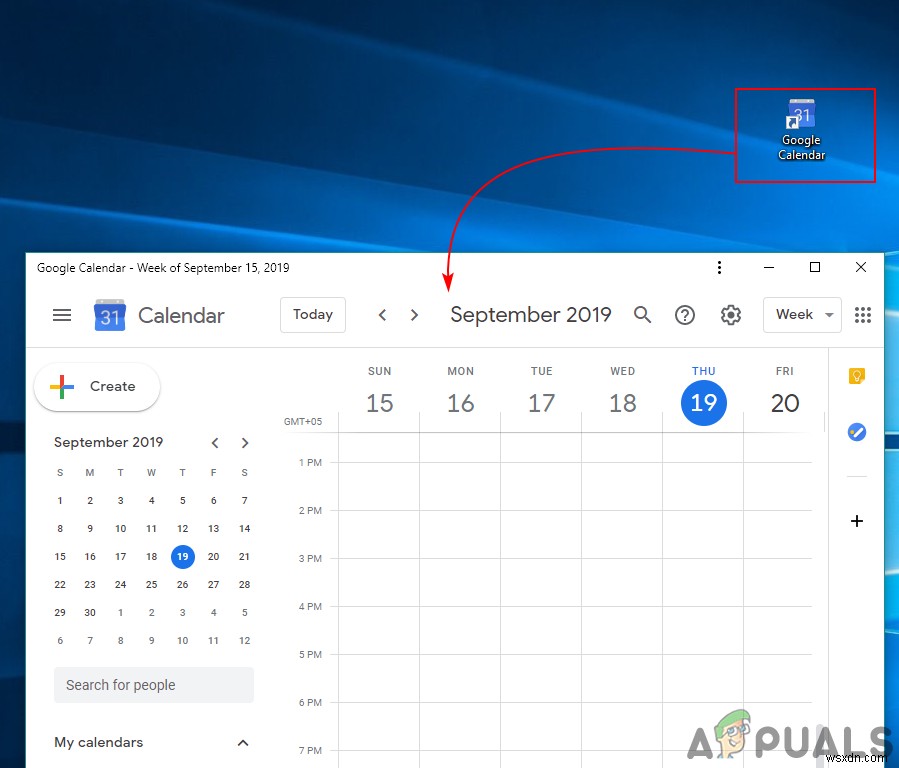This screenshot has height=768, width=899.
Task: Open Google Tasks in the side panel
Action: [856, 432]
